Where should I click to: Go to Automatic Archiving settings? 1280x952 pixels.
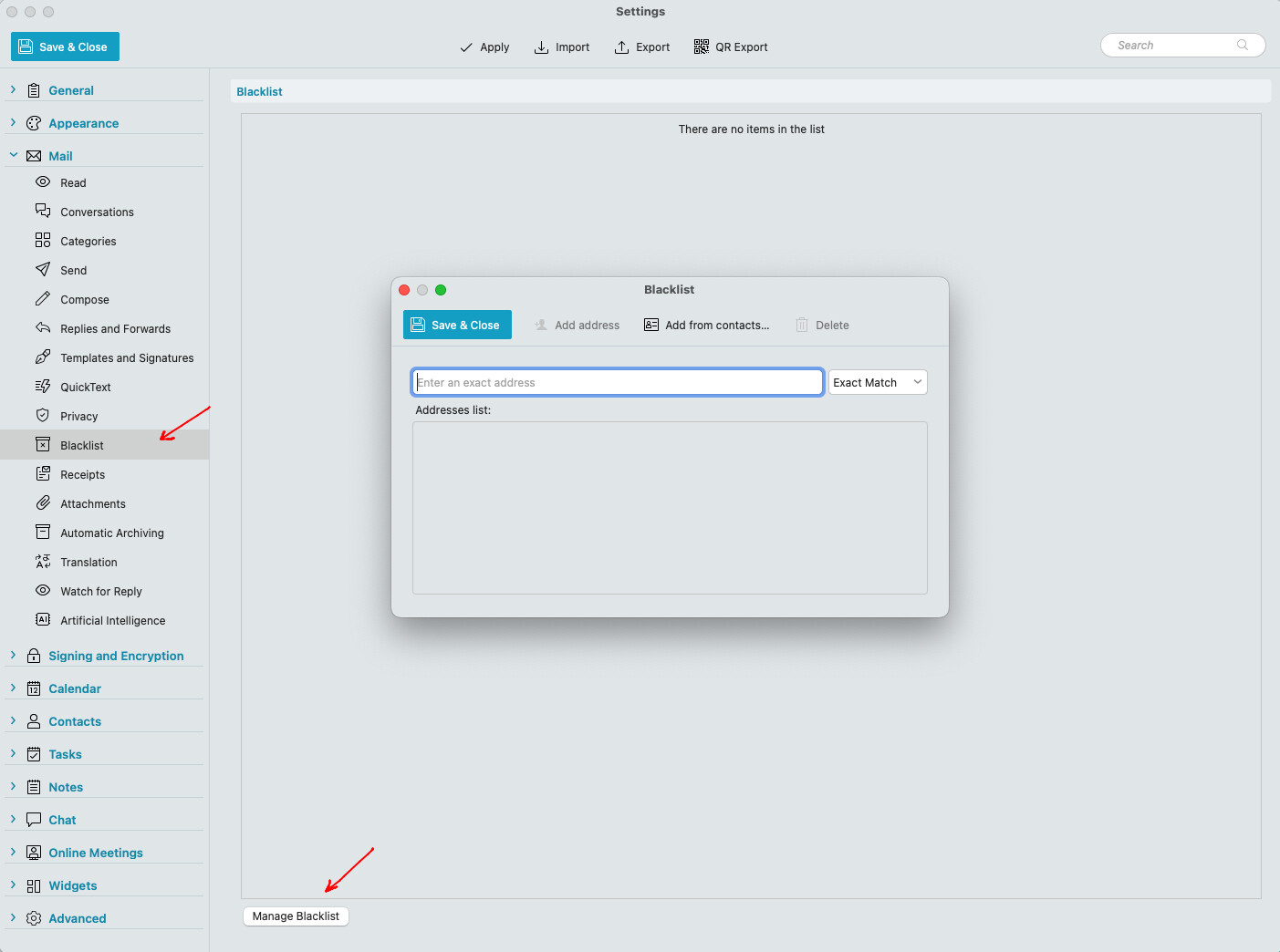click(x=114, y=533)
